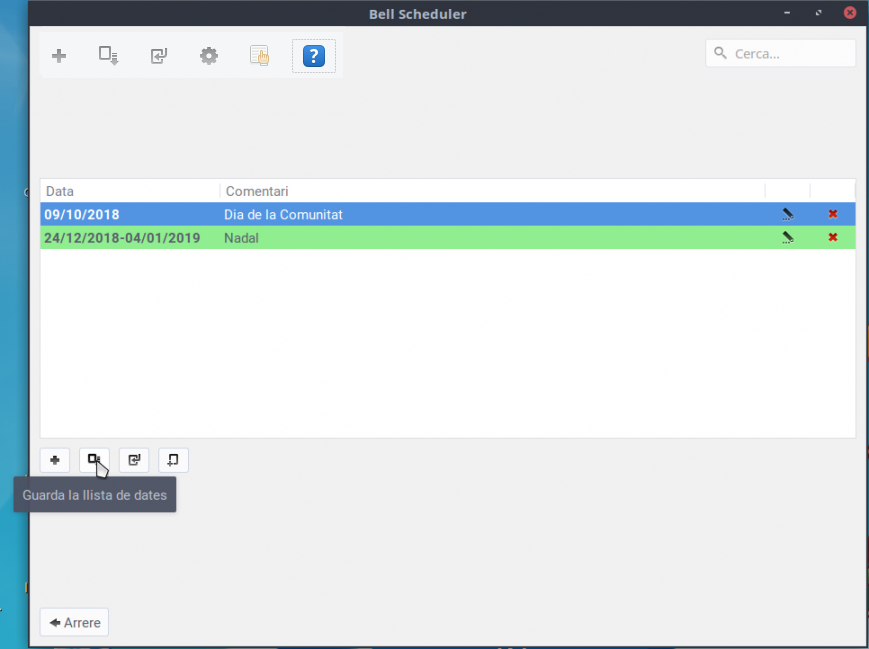Screen dimensions: 869x649
Task: Click the search magnifier icon
Action: click(720, 53)
